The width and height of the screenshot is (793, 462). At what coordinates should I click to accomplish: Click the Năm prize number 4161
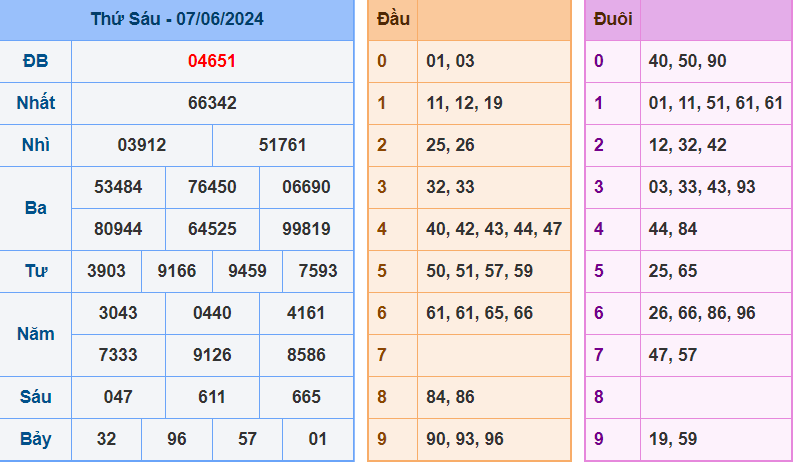click(306, 313)
